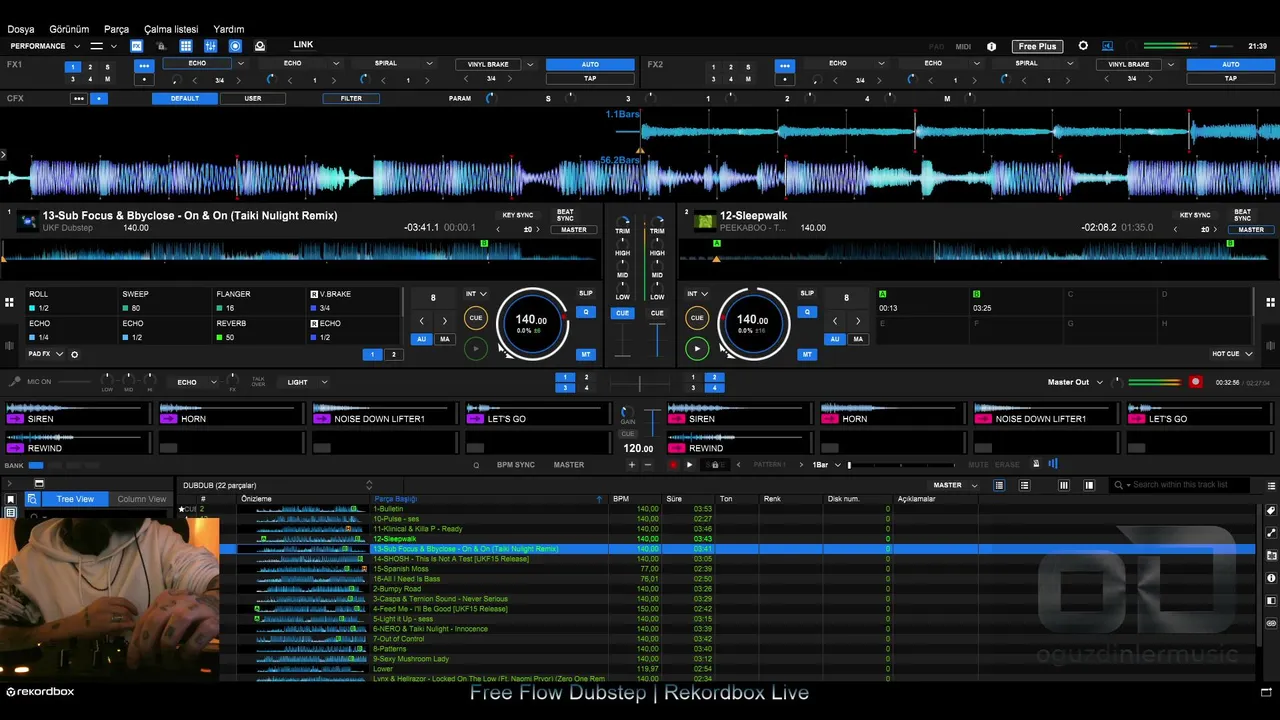Trigger the left SIREN sampler pad
Viewport: 1280px width, 720px height.
pyautogui.click(x=77, y=414)
